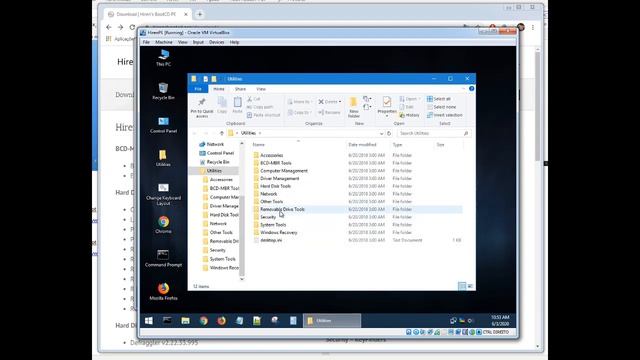The height and width of the screenshot is (360, 640).
Task: Open Move to dropdown
Action: (x=300, y=102)
